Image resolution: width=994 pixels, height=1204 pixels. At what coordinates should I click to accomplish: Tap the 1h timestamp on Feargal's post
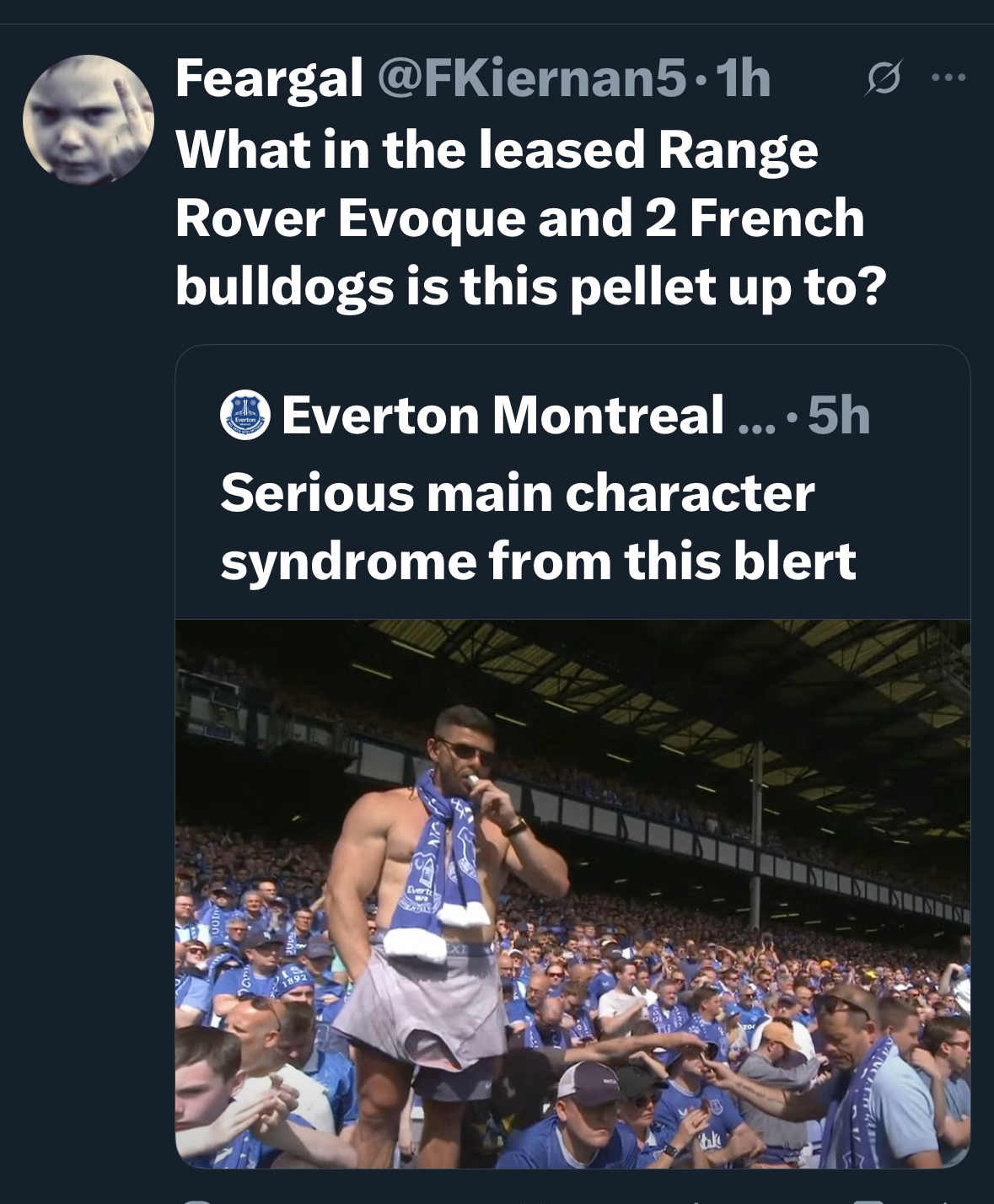(742, 78)
